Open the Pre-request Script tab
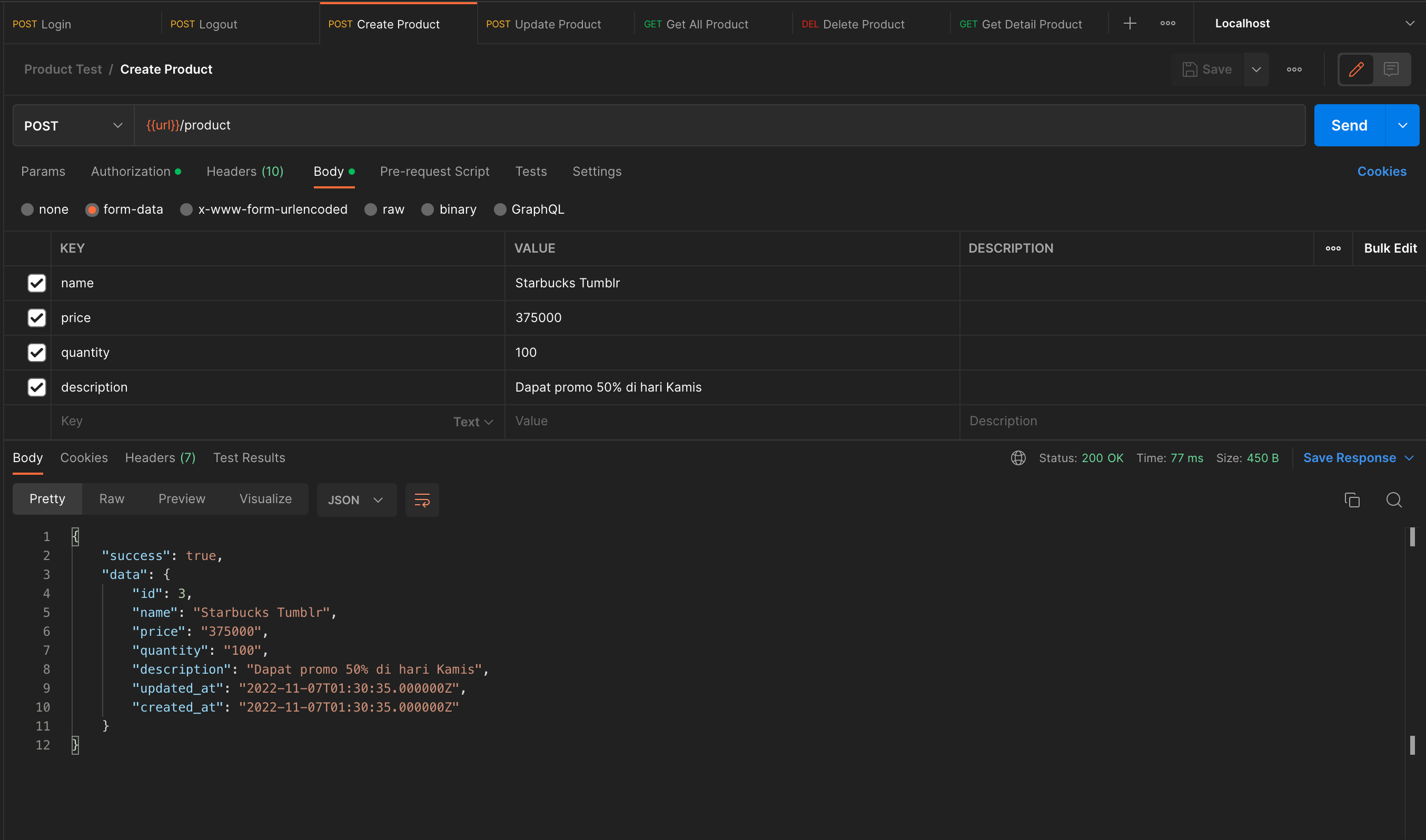 (434, 172)
